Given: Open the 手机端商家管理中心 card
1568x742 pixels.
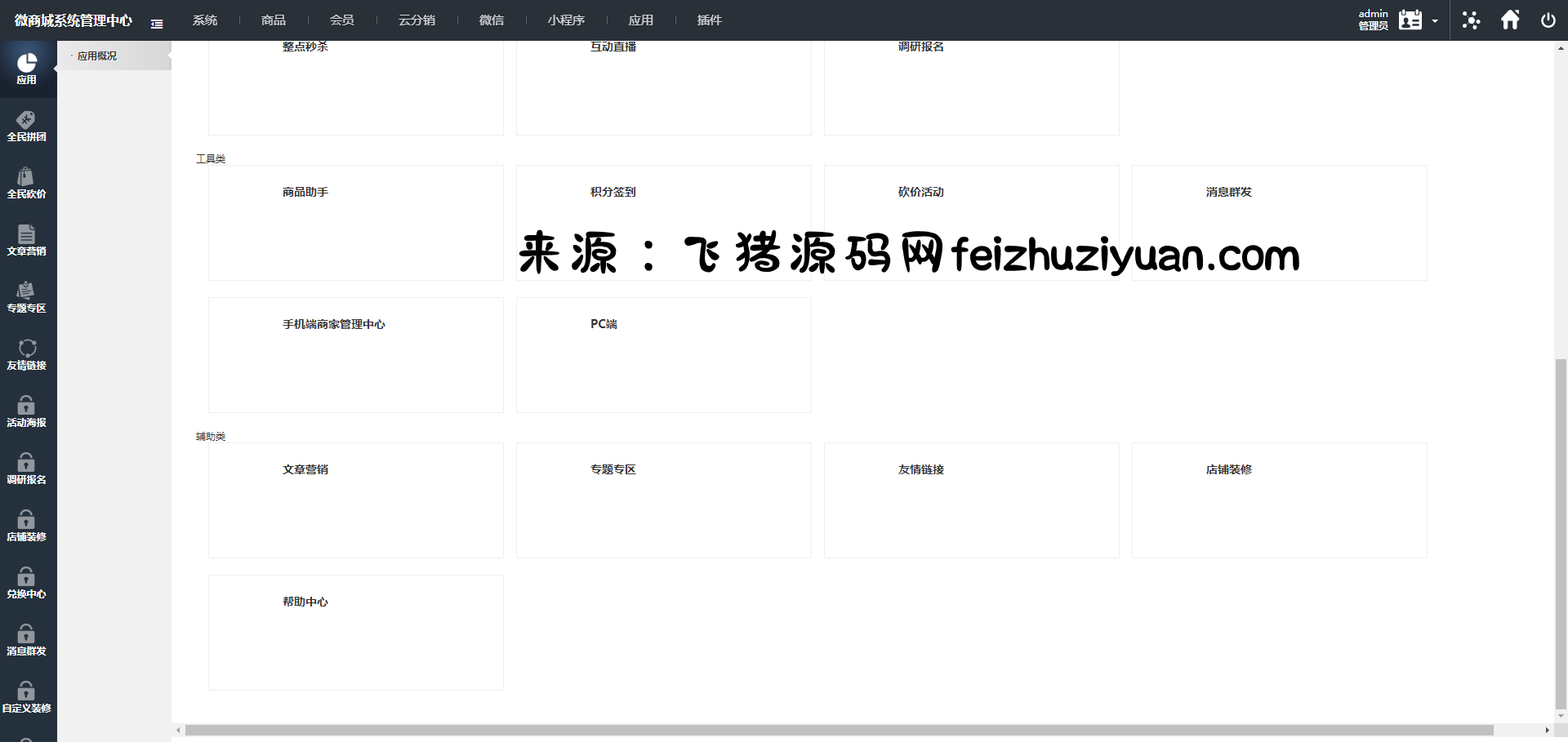Looking at the screenshot, I should (x=355, y=355).
